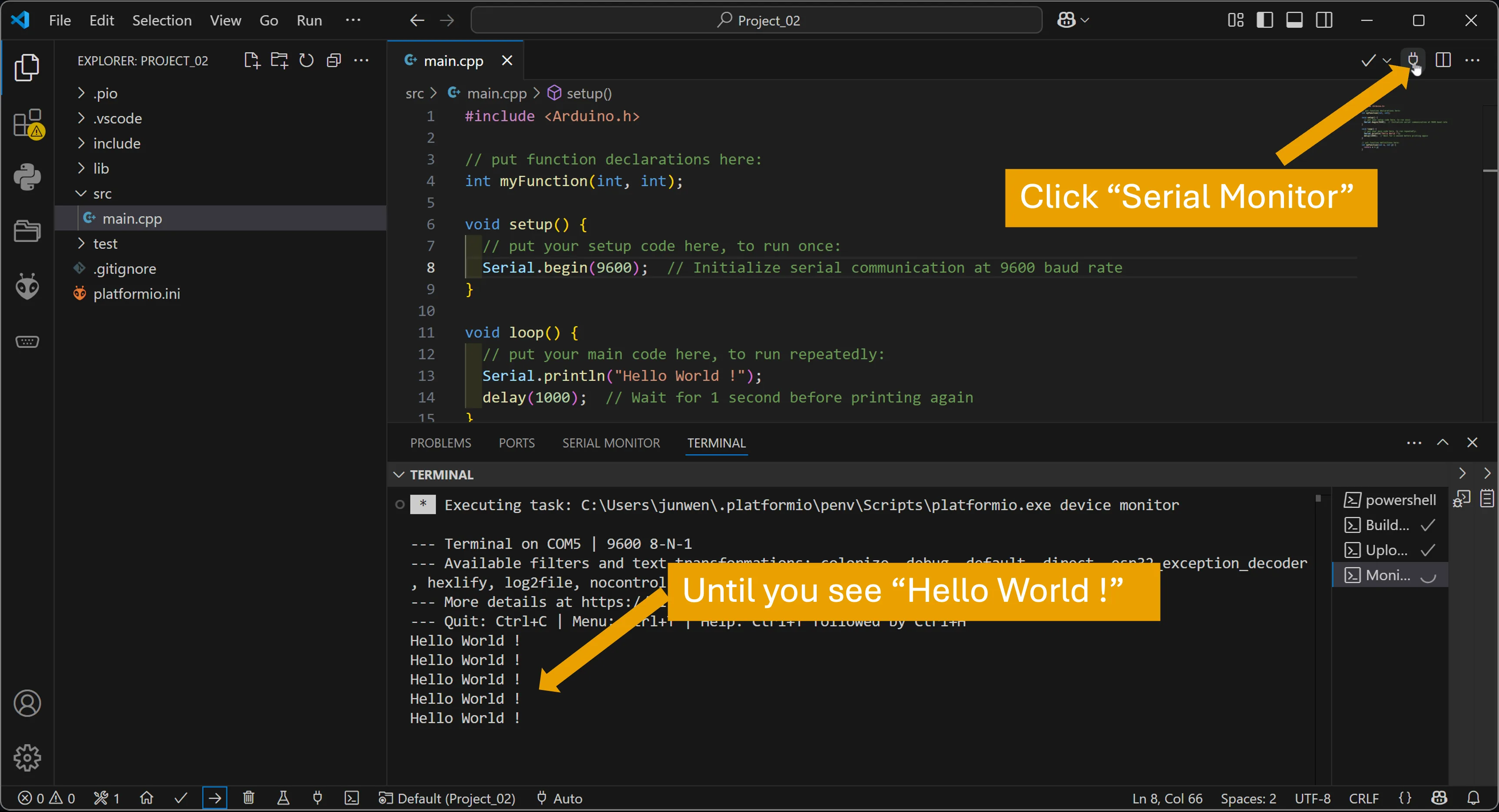Collapse all folders in Explorer
Image resolution: width=1499 pixels, height=812 pixels.
(x=334, y=60)
